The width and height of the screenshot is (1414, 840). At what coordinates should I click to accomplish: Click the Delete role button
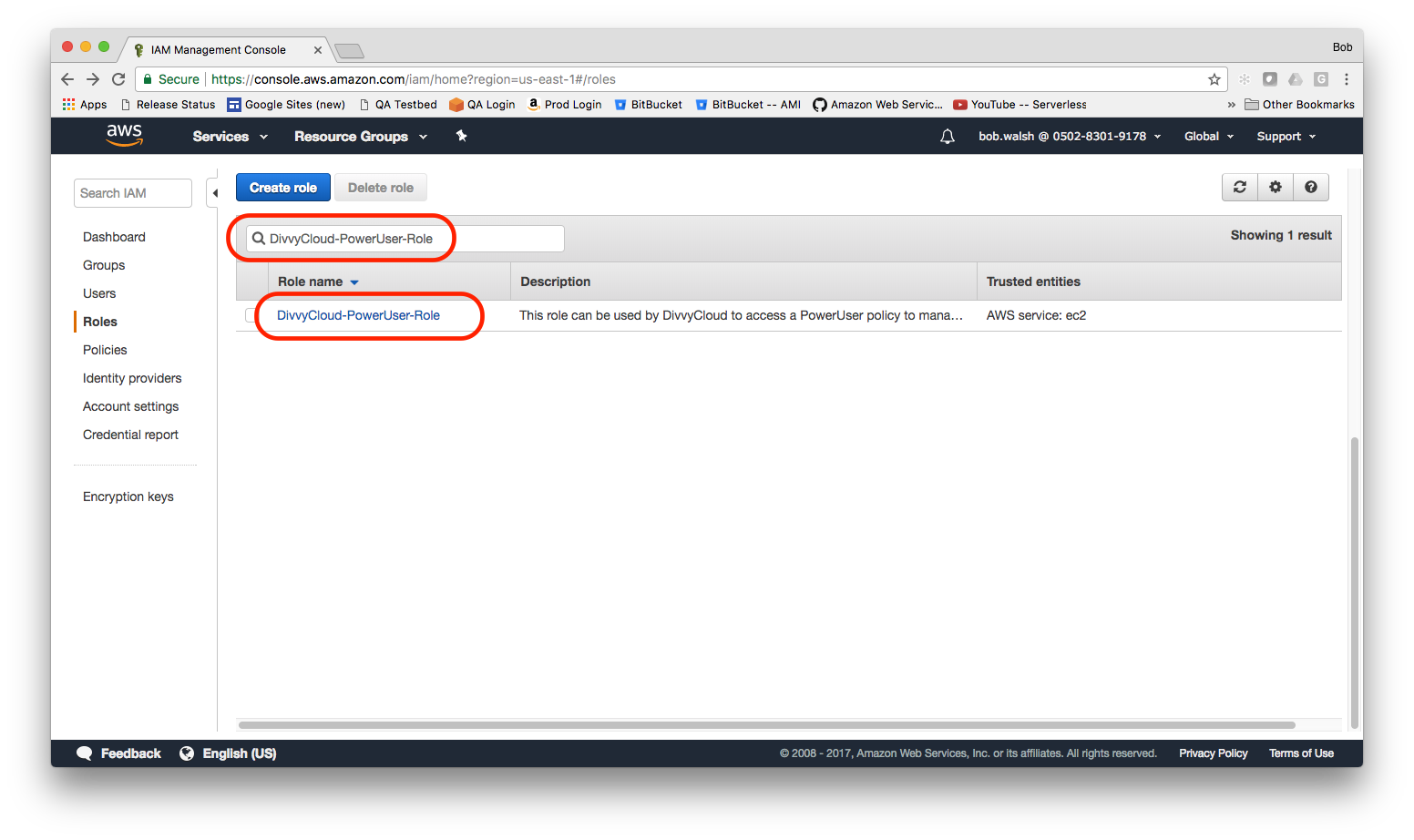[x=381, y=188]
